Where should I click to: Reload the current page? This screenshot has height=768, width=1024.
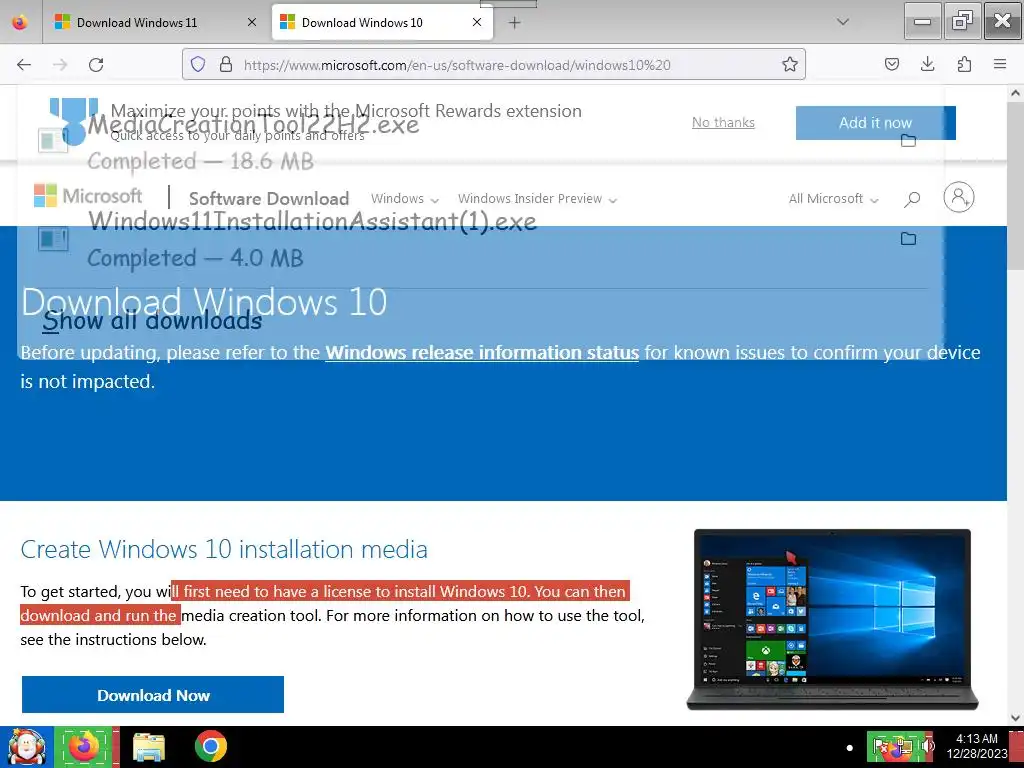pos(96,65)
